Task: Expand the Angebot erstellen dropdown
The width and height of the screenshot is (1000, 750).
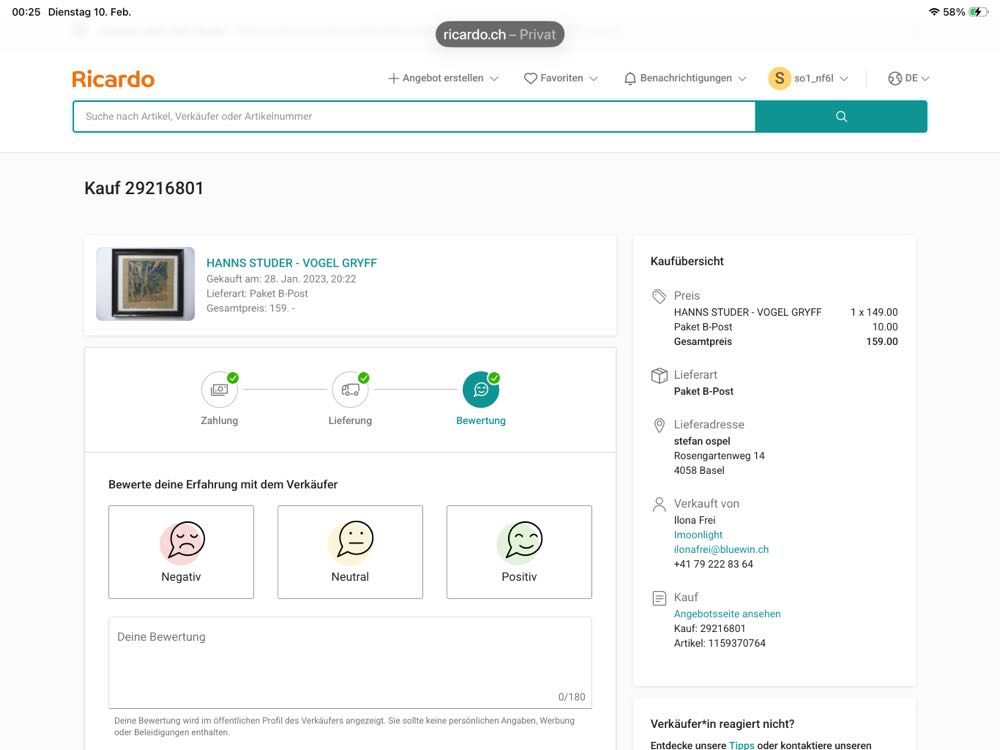Action: (x=443, y=78)
